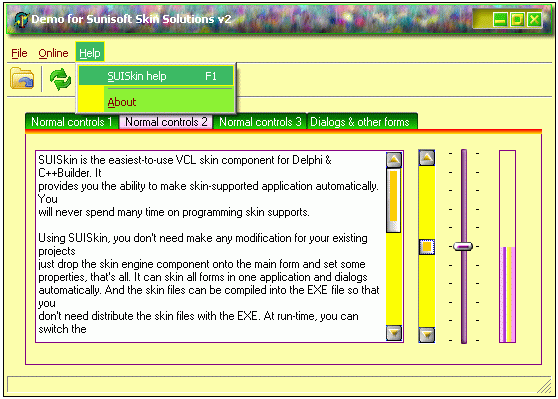Go to Normal controls 3 tab

260,122
